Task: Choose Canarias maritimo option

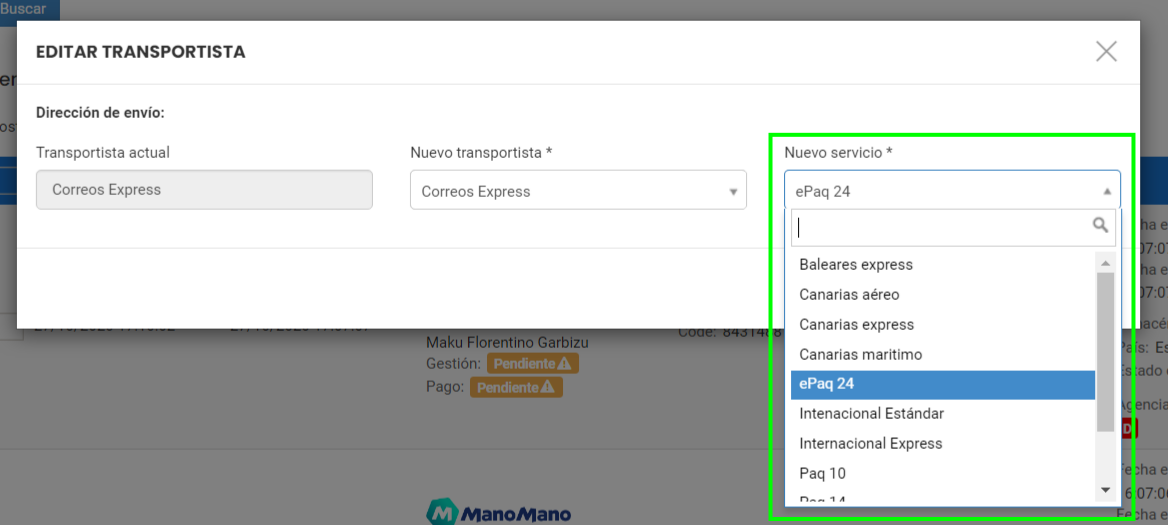Action: pos(943,354)
